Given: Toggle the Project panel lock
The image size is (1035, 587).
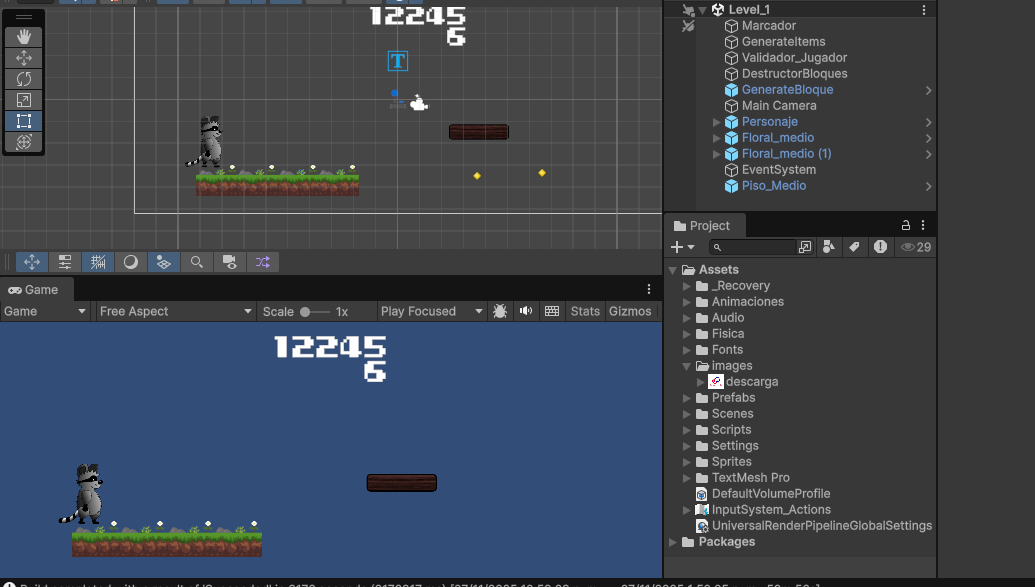Looking at the screenshot, I should [906, 225].
